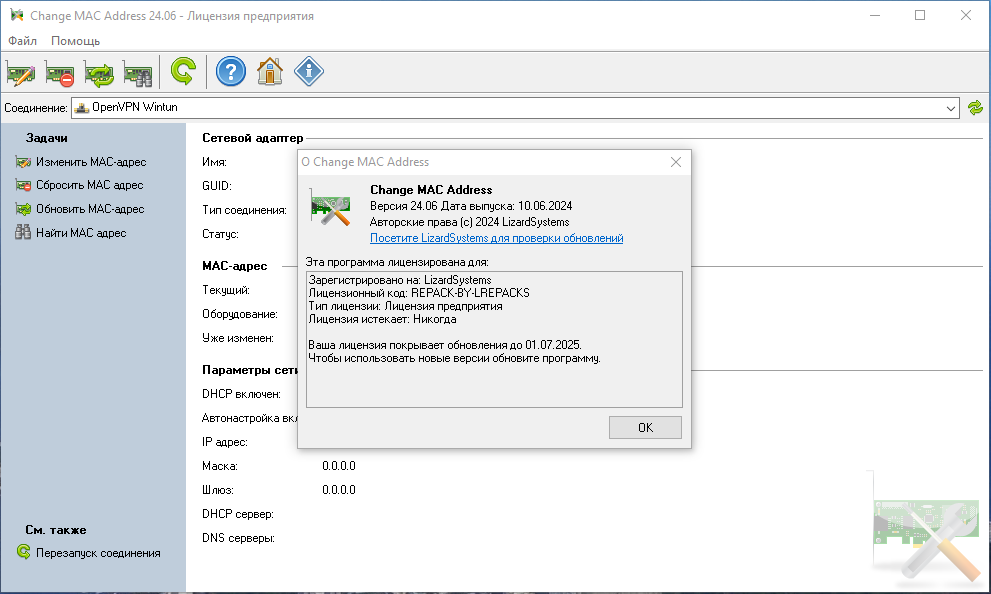
Task: Click the Сбросить MAC адрес task link
Action: point(90,185)
